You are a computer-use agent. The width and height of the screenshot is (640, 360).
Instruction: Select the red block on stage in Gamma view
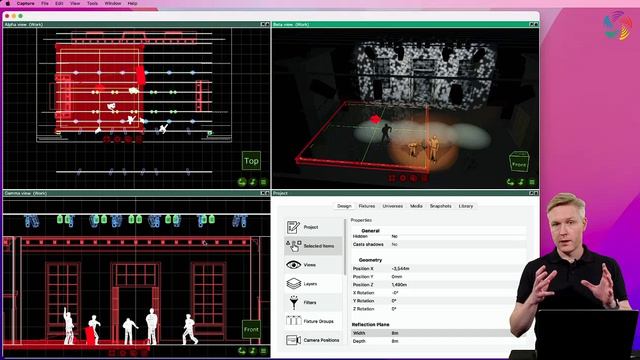click(x=89, y=335)
